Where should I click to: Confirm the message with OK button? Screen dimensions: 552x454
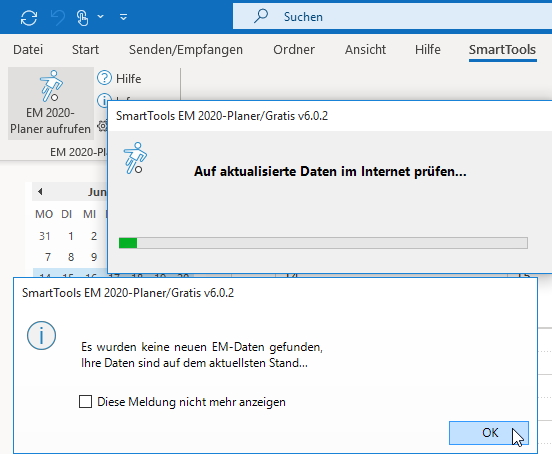pyautogui.click(x=489, y=433)
